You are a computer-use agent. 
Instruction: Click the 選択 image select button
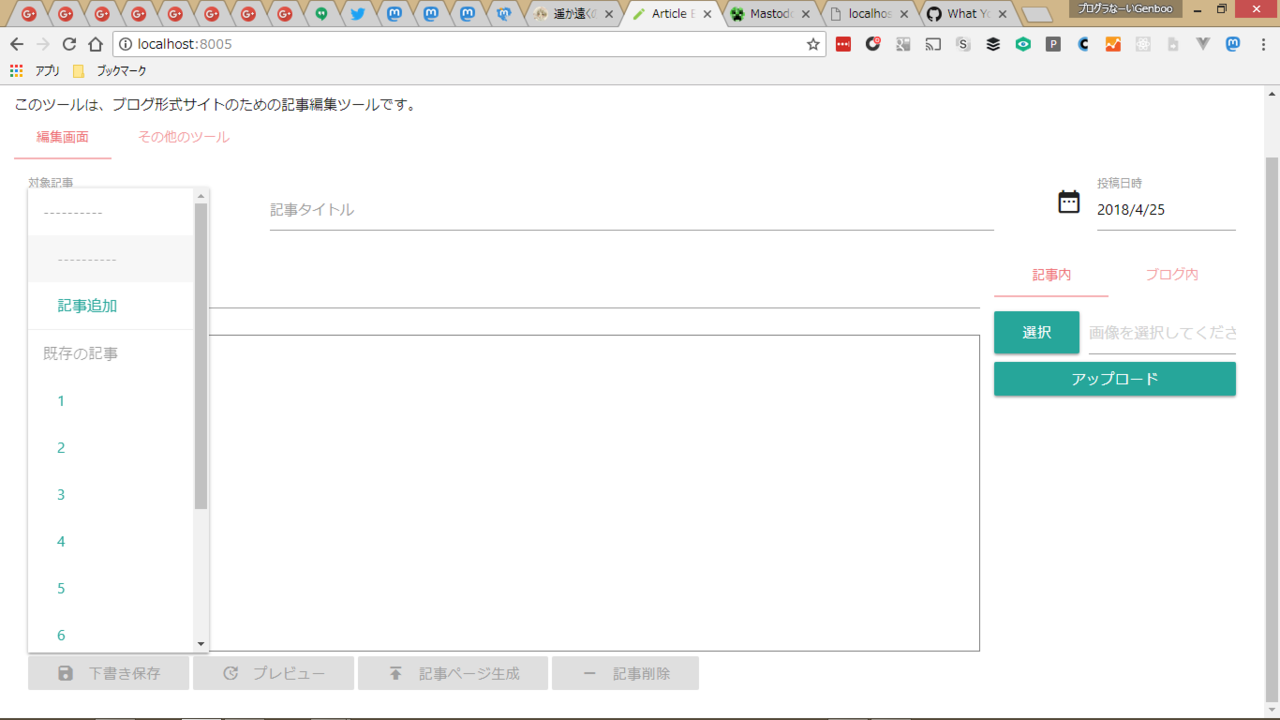pyautogui.click(x=1037, y=333)
